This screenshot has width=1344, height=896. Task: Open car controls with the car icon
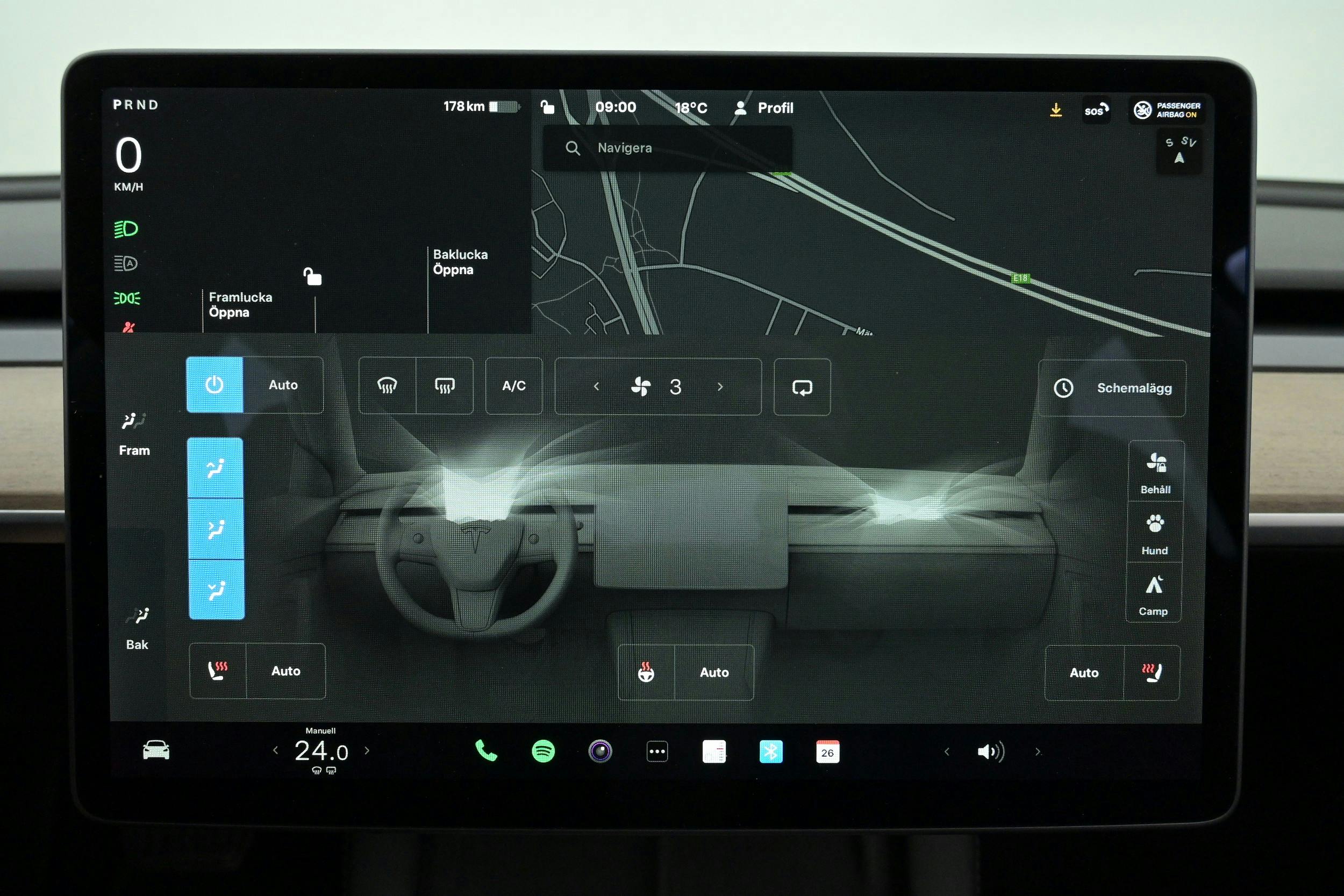[x=156, y=750]
